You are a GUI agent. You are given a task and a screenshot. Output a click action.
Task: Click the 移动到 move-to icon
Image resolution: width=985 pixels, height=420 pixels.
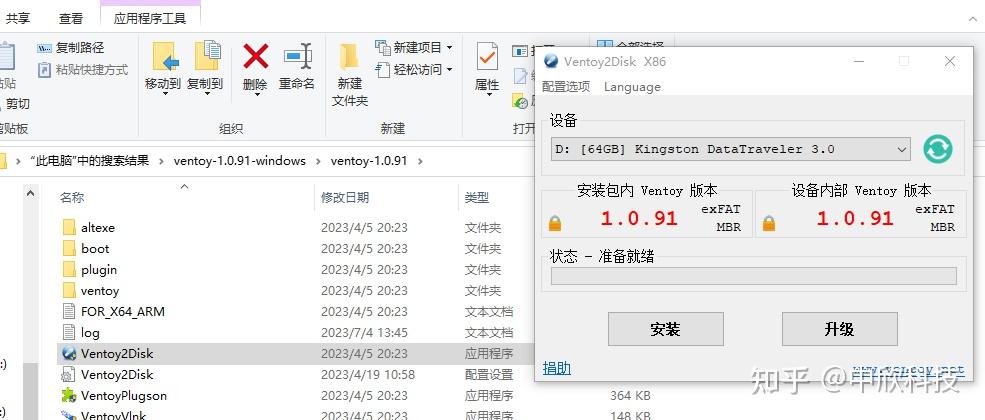pos(164,57)
